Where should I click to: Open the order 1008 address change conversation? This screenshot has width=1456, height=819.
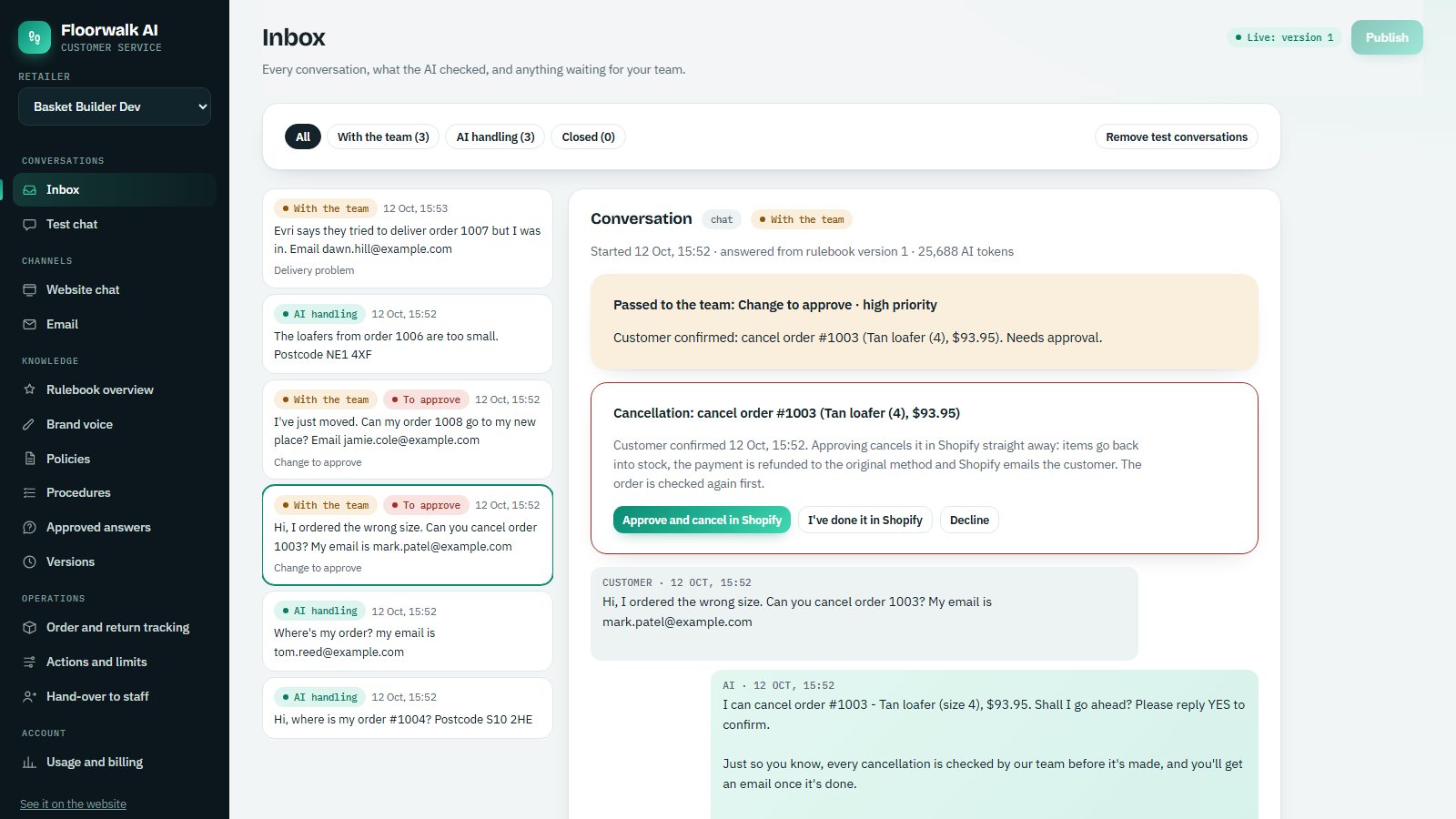(408, 430)
